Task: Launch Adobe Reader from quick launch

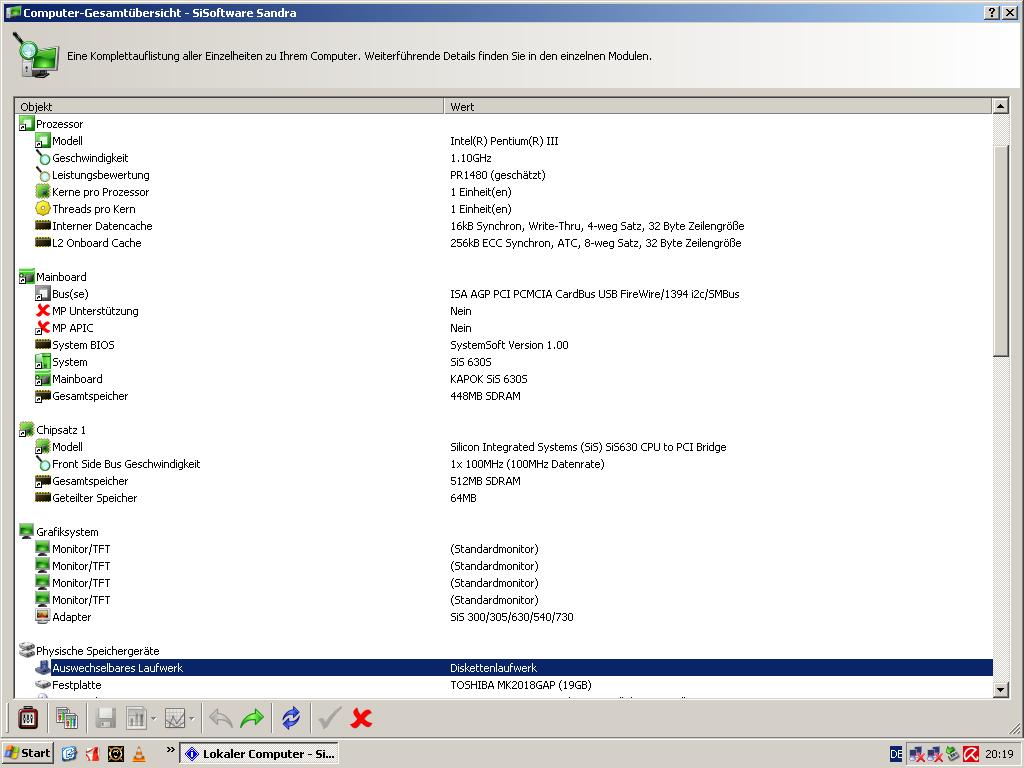Action: [92, 754]
